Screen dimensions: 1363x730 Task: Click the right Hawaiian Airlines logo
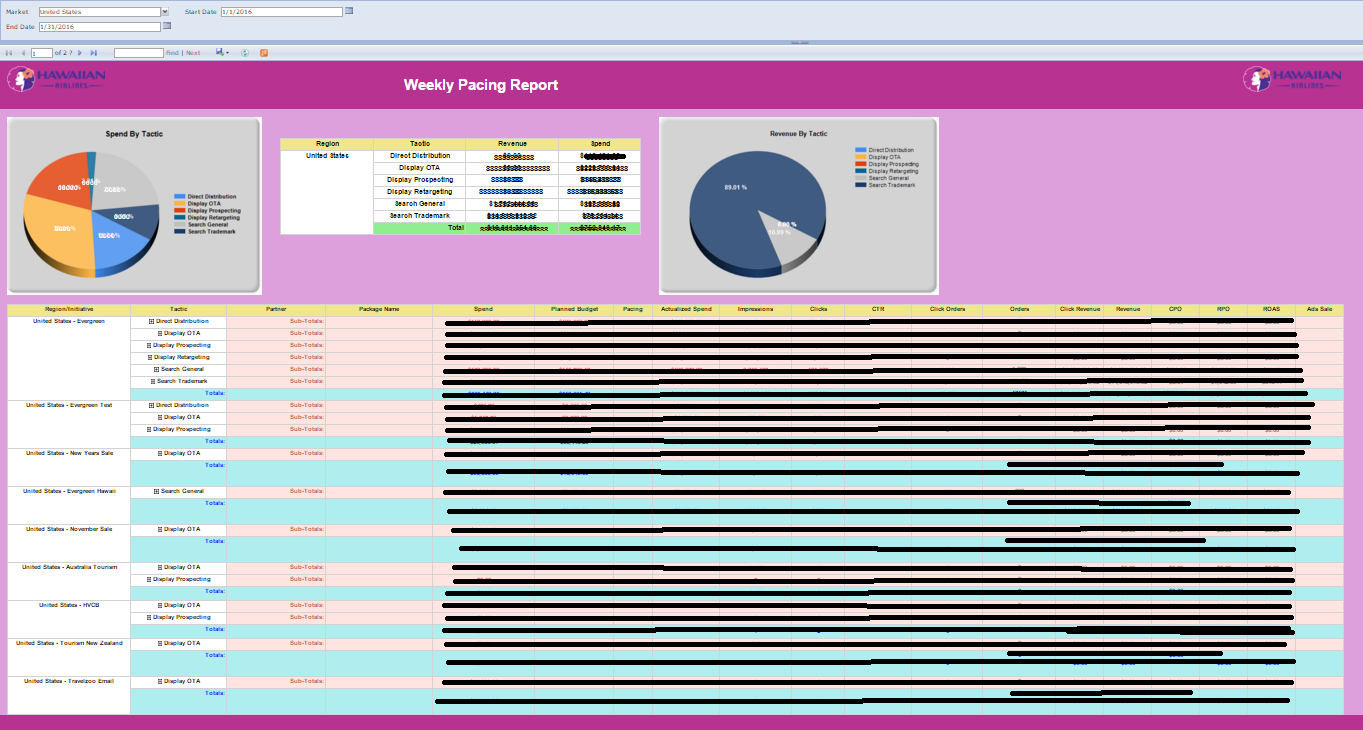coord(1292,79)
